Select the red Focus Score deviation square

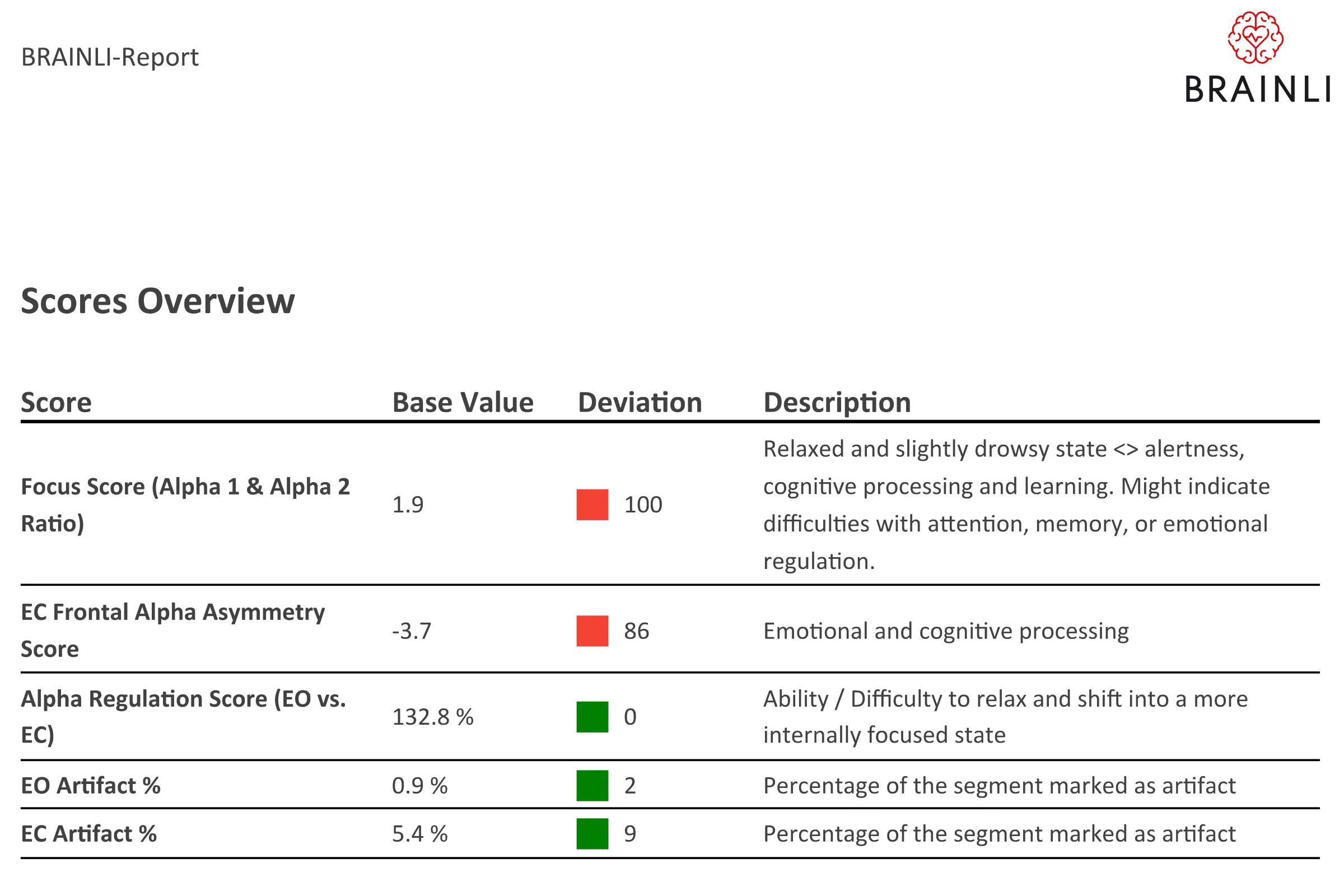(592, 505)
